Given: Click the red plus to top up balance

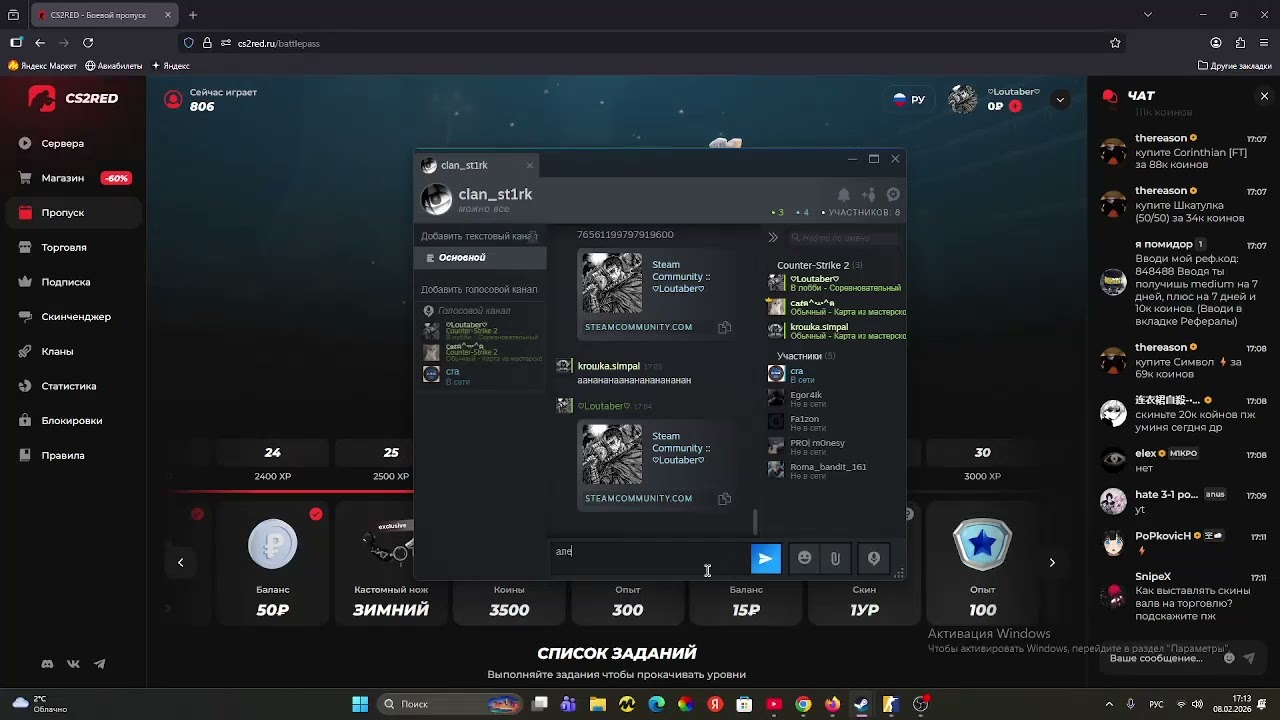Looking at the screenshot, I should tap(1016, 106).
